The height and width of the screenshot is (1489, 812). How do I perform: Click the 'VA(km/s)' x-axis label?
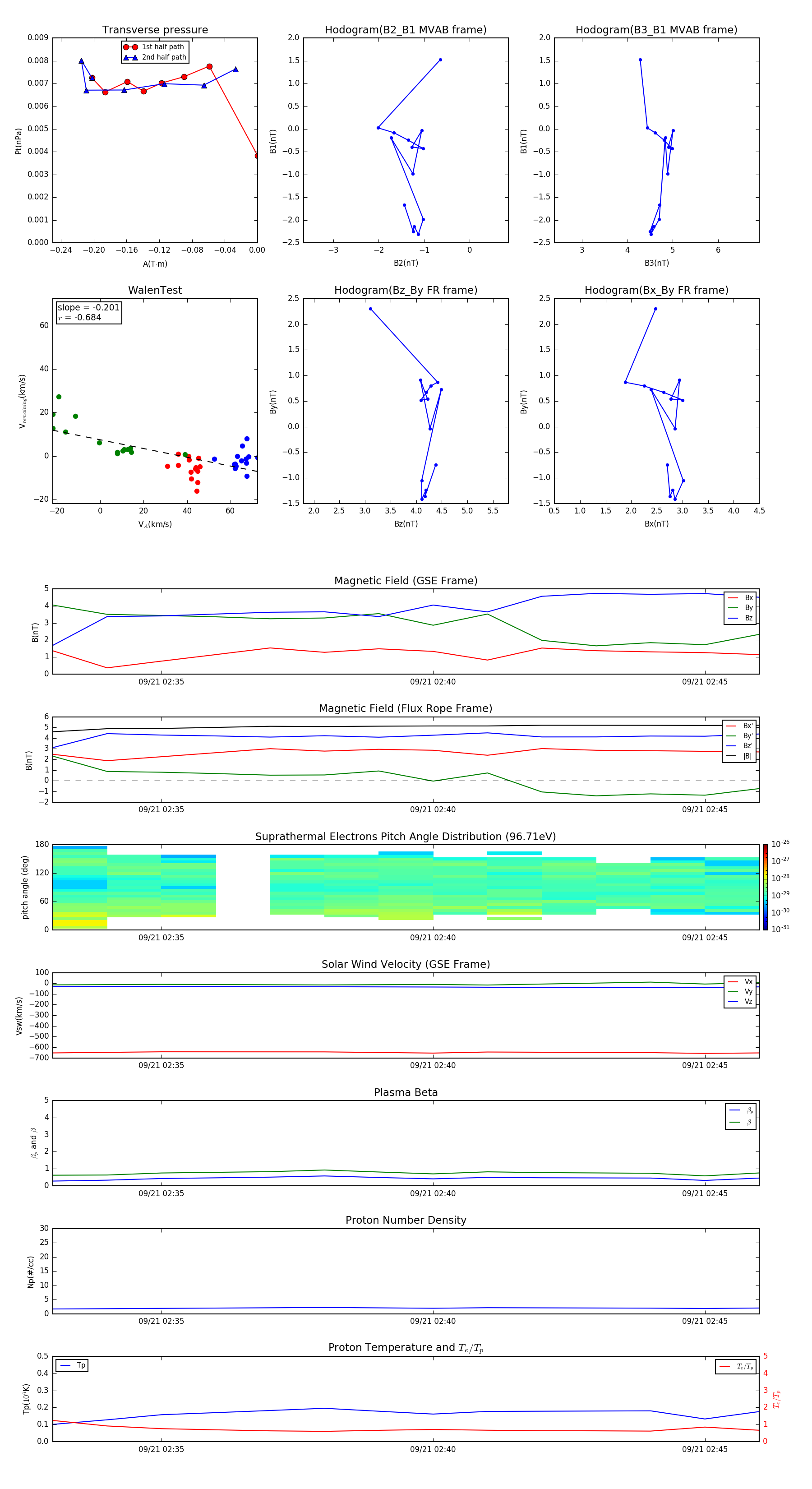pyautogui.click(x=155, y=525)
